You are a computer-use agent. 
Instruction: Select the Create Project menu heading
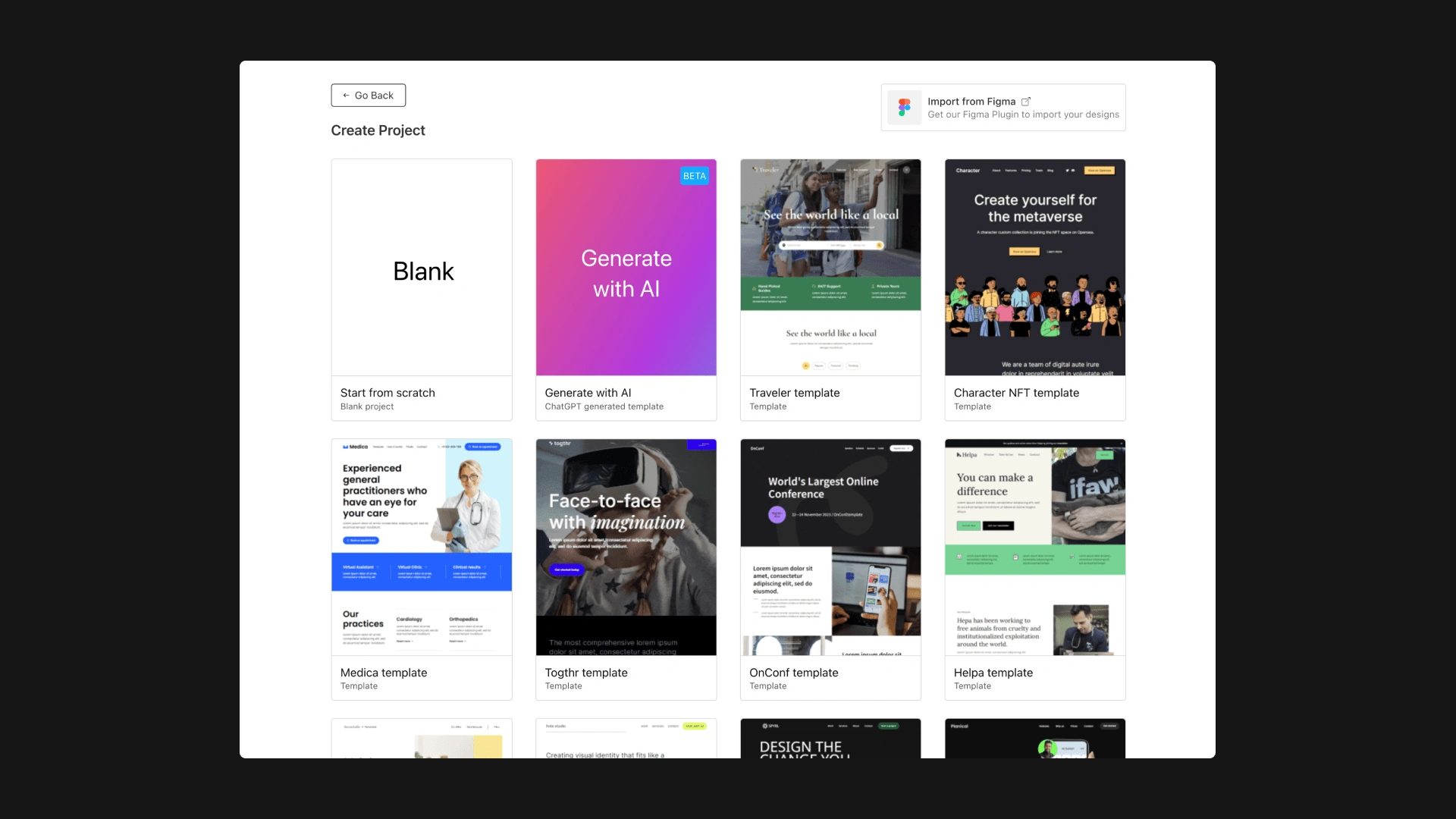tap(378, 130)
